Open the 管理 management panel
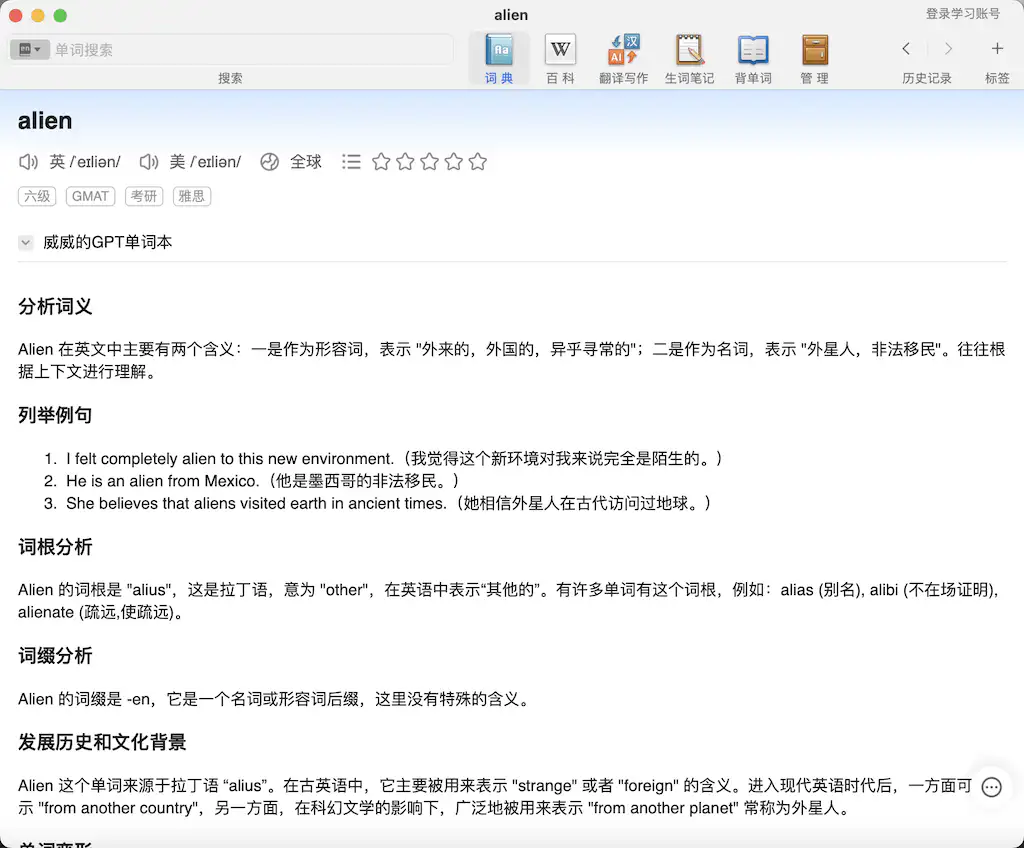This screenshot has width=1024, height=848. point(814,57)
